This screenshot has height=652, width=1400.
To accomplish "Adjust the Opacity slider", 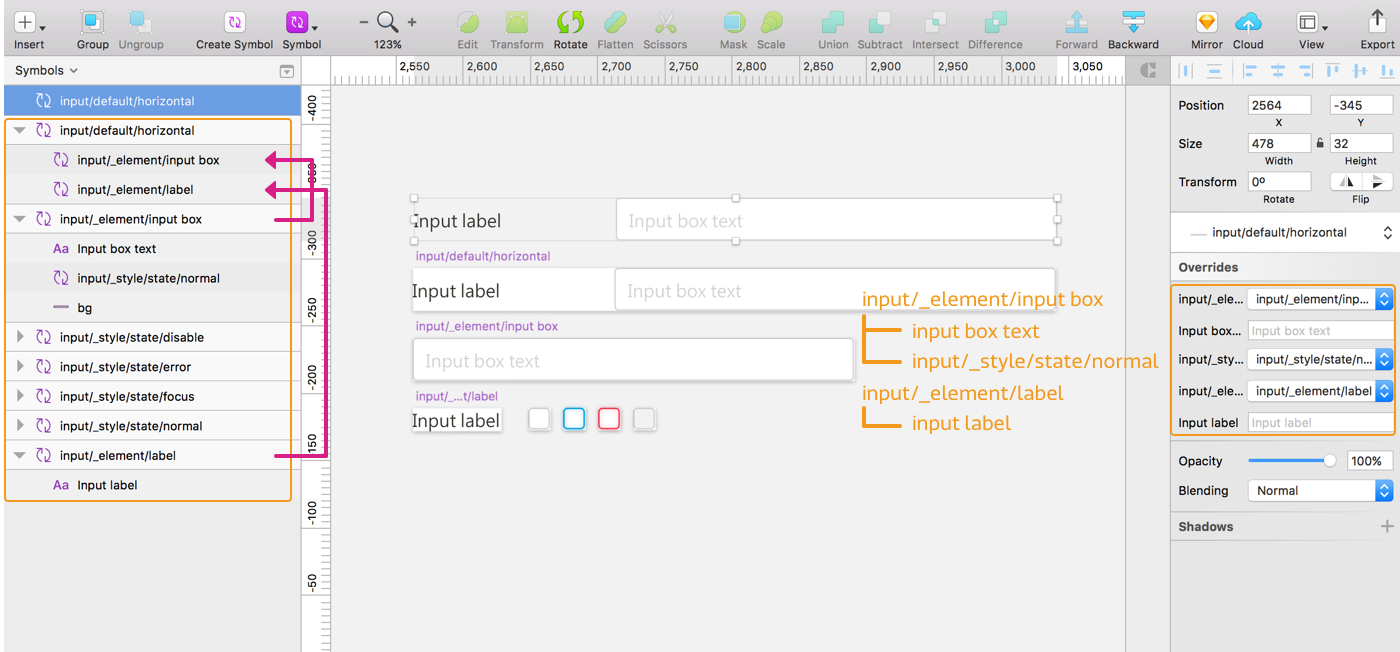I will [x=1329, y=461].
